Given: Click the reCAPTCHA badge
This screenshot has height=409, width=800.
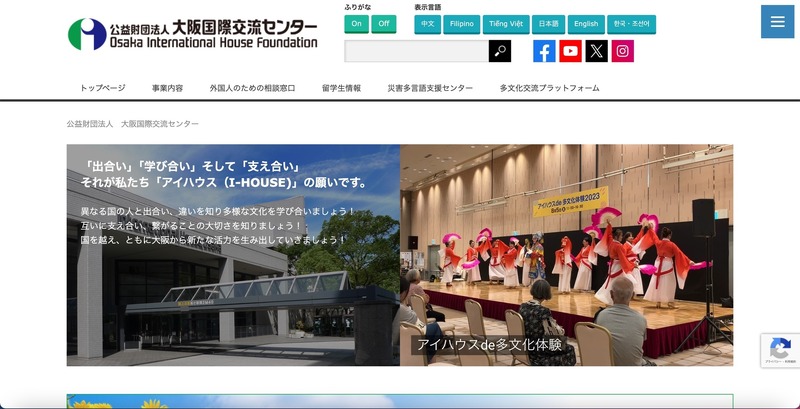Looking at the screenshot, I should tap(779, 351).
